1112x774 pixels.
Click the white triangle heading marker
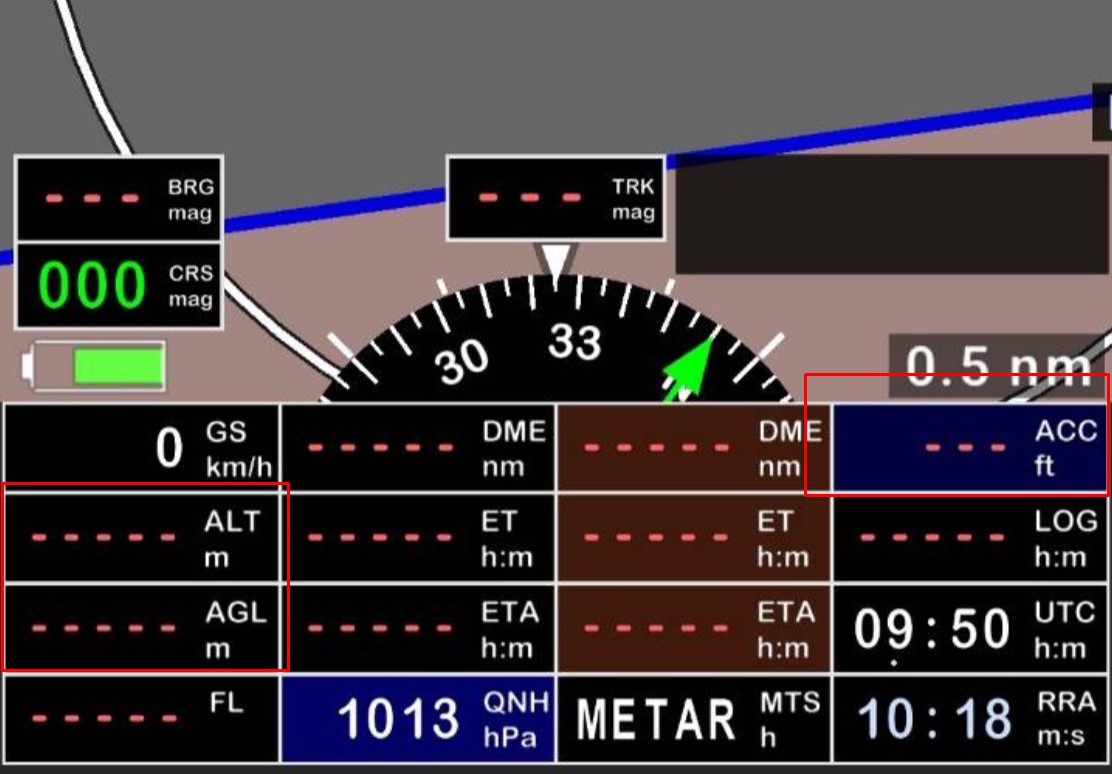[x=556, y=259]
